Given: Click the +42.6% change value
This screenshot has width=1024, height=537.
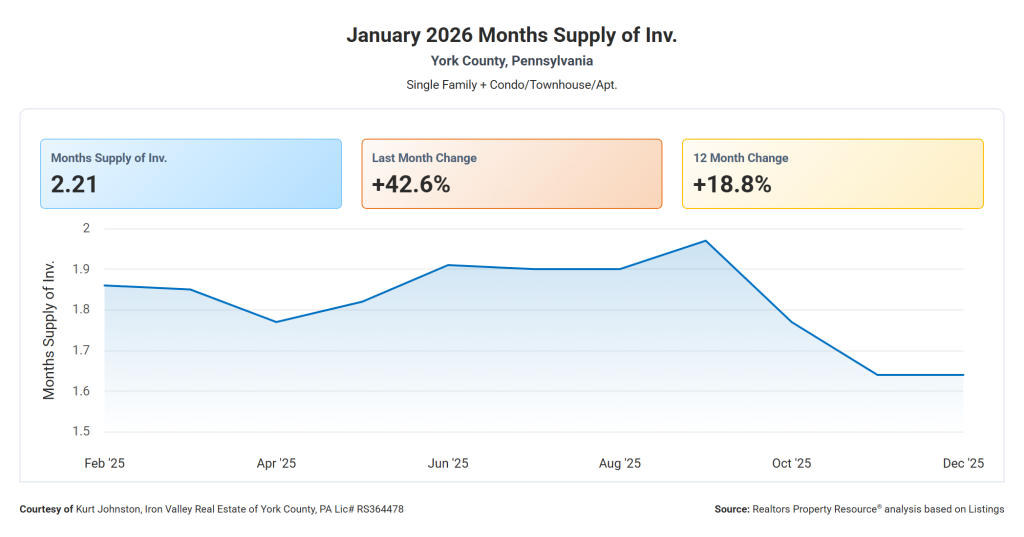Looking at the screenshot, I should (410, 184).
